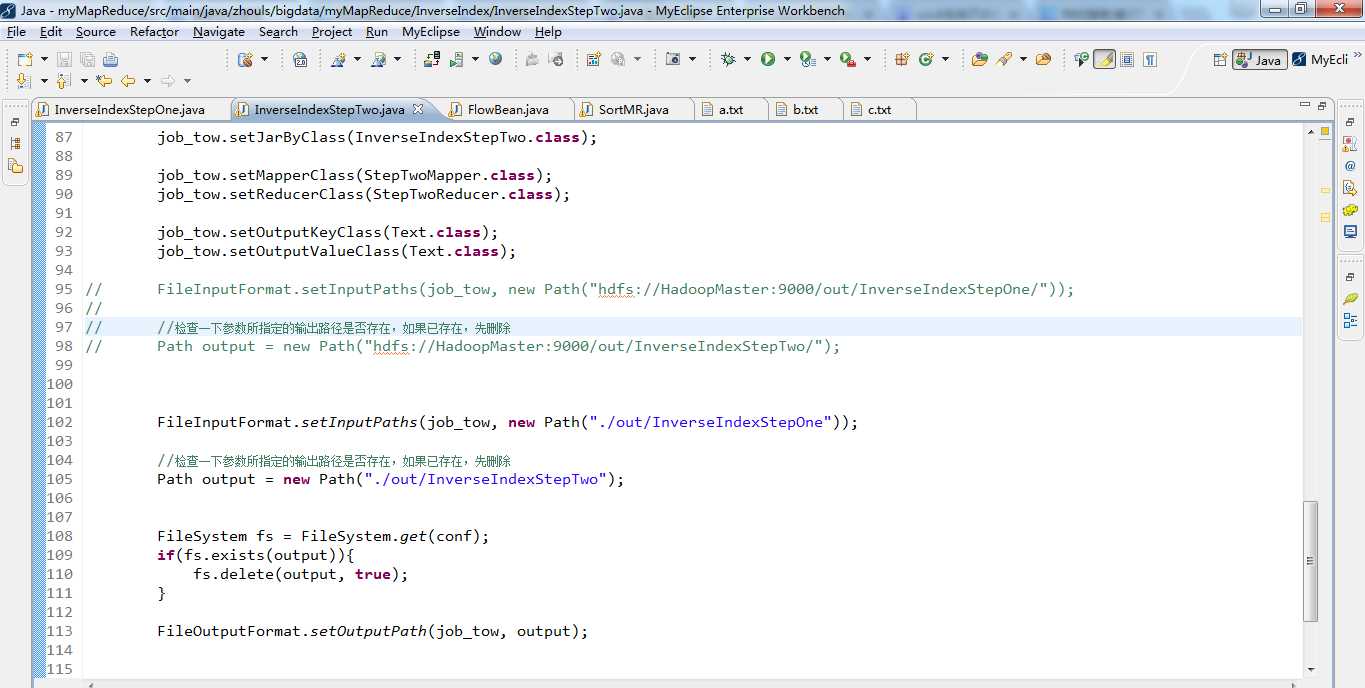Click Previous Annotation up arrow icon

[62, 81]
